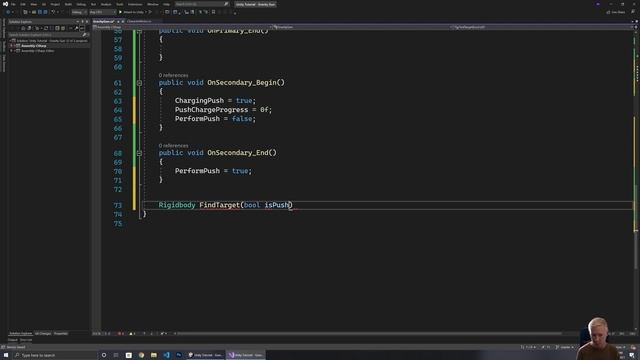Toggle the Solution Explorer auto-hide pin

tap(82, 22)
